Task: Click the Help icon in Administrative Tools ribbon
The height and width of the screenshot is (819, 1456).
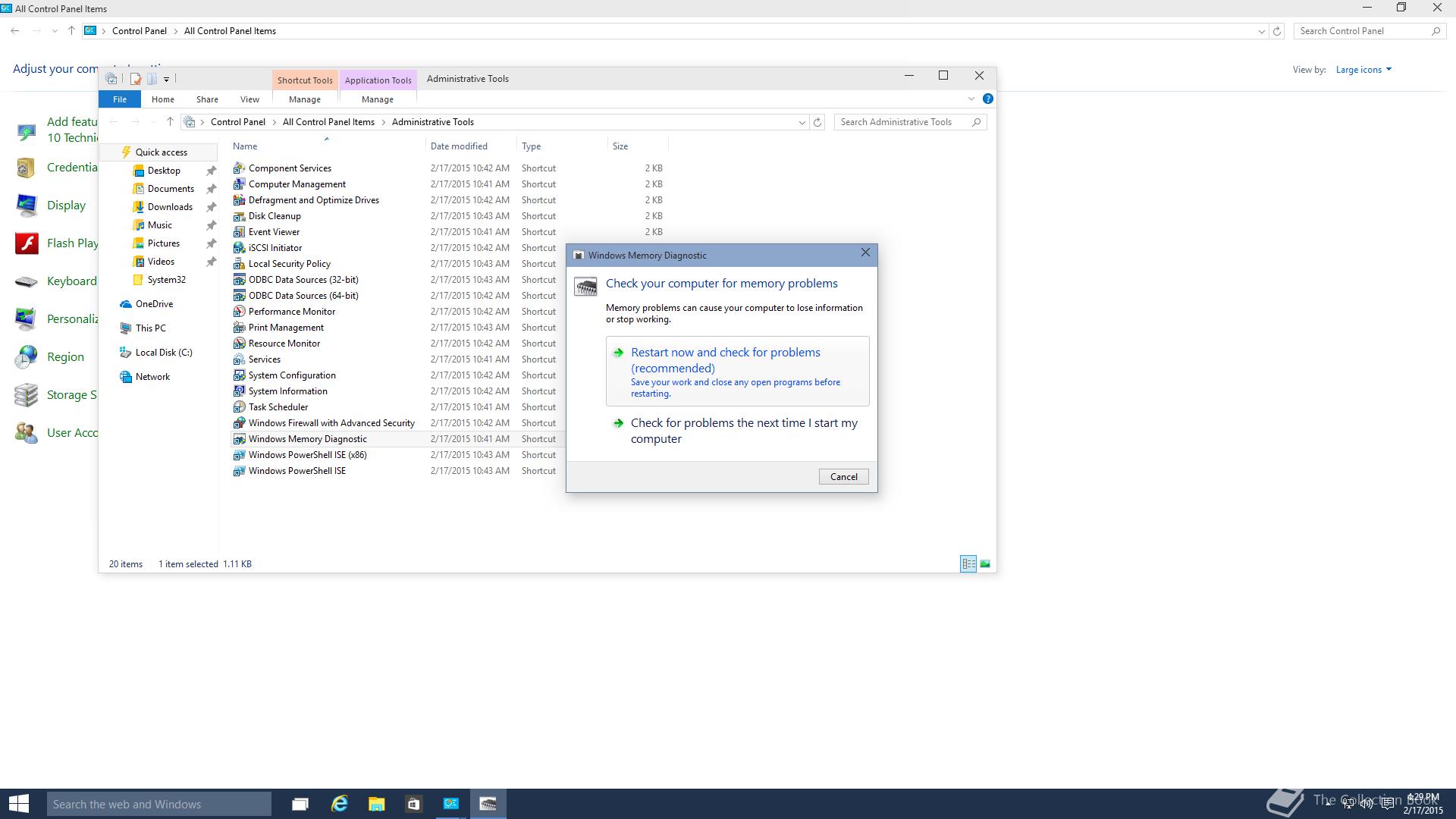Action: point(987,99)
